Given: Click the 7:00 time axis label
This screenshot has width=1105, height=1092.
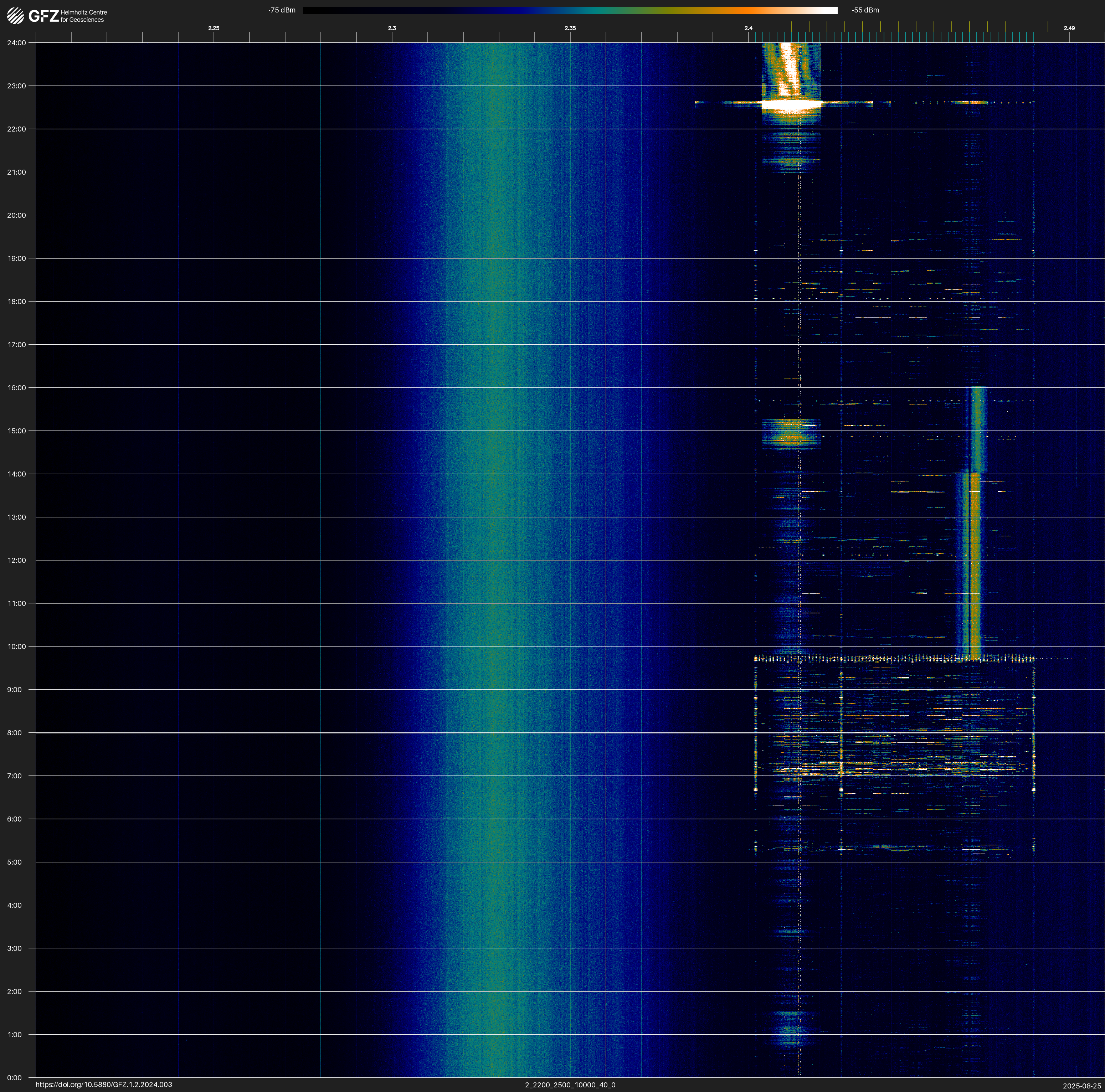Looking at the screenshot, I should point(14,776).
